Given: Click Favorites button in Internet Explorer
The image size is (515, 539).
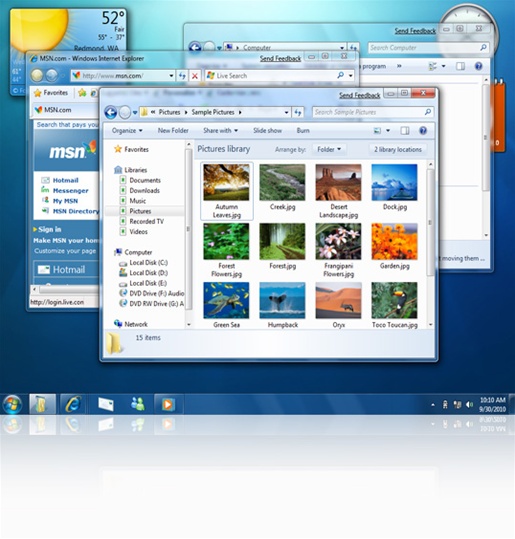Looking at the screenshot, I should click(51, 93).
